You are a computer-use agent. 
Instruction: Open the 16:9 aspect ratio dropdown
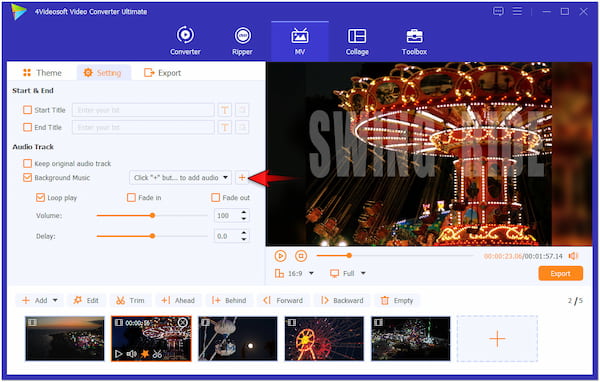(294, 273)
